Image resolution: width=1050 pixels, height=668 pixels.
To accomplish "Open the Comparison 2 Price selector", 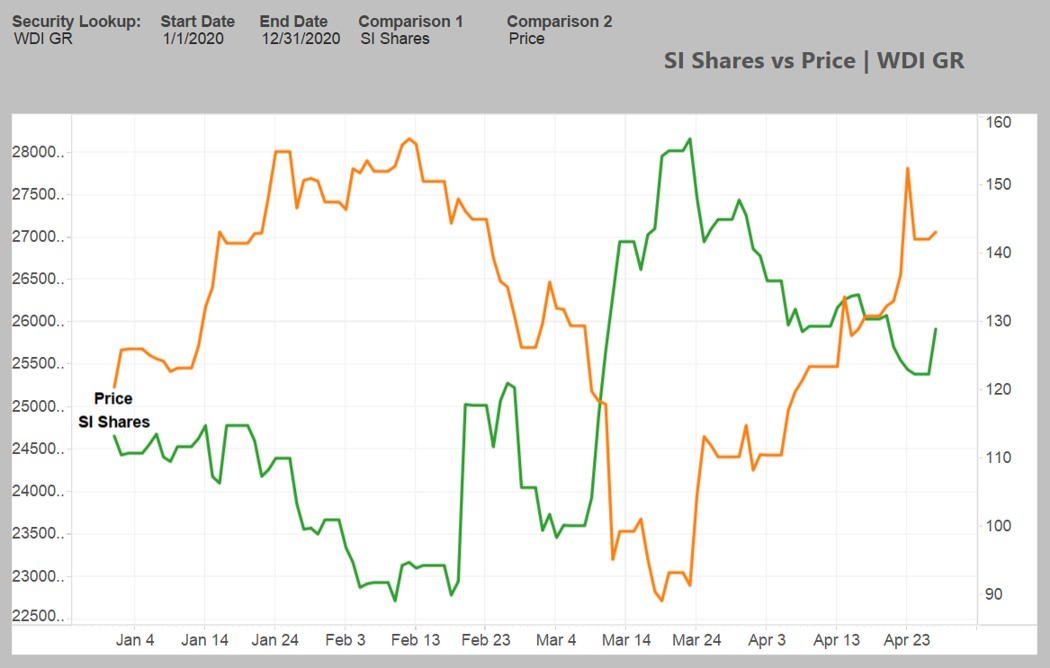I will pyautogui.click(x=527, y=39).
